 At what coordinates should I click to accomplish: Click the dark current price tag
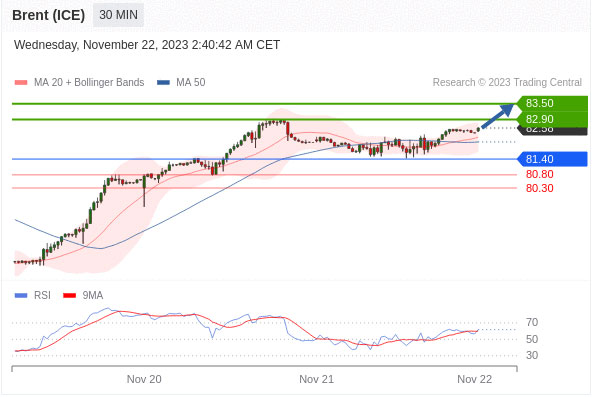[553, 131]
